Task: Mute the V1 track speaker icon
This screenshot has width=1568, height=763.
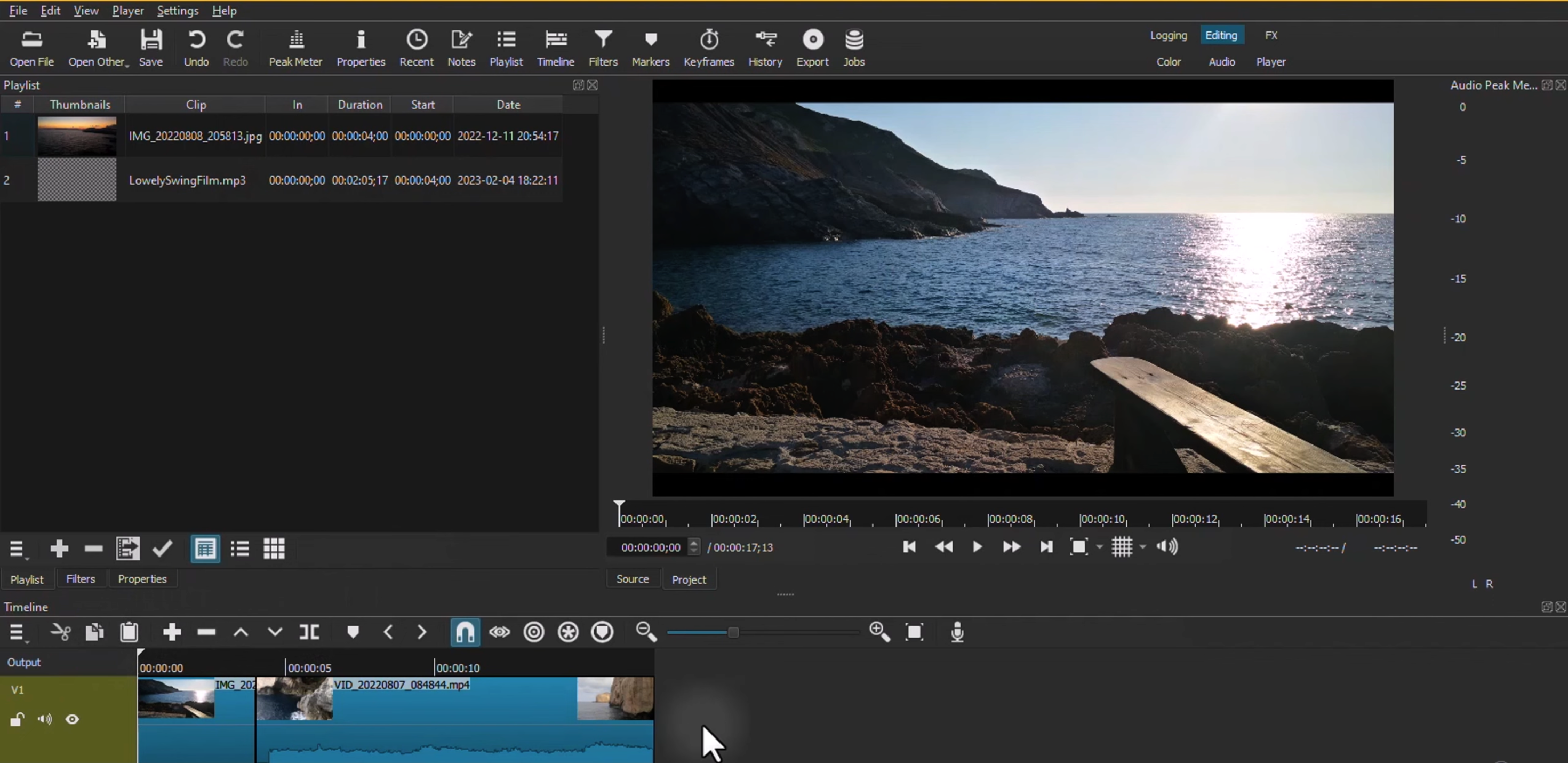Action: coord(44,719)
